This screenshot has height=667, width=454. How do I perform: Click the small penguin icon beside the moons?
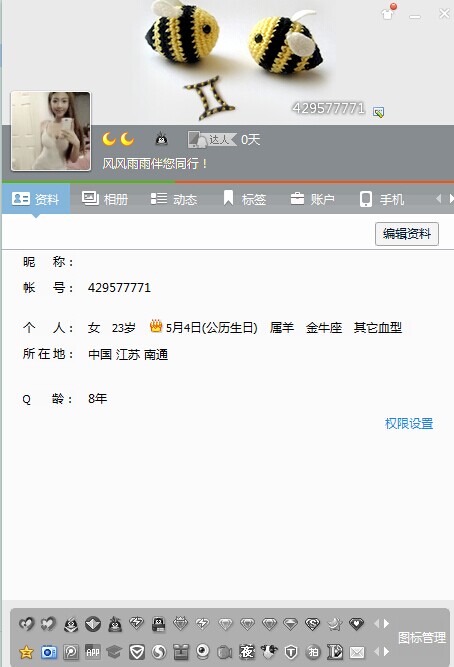161,139
